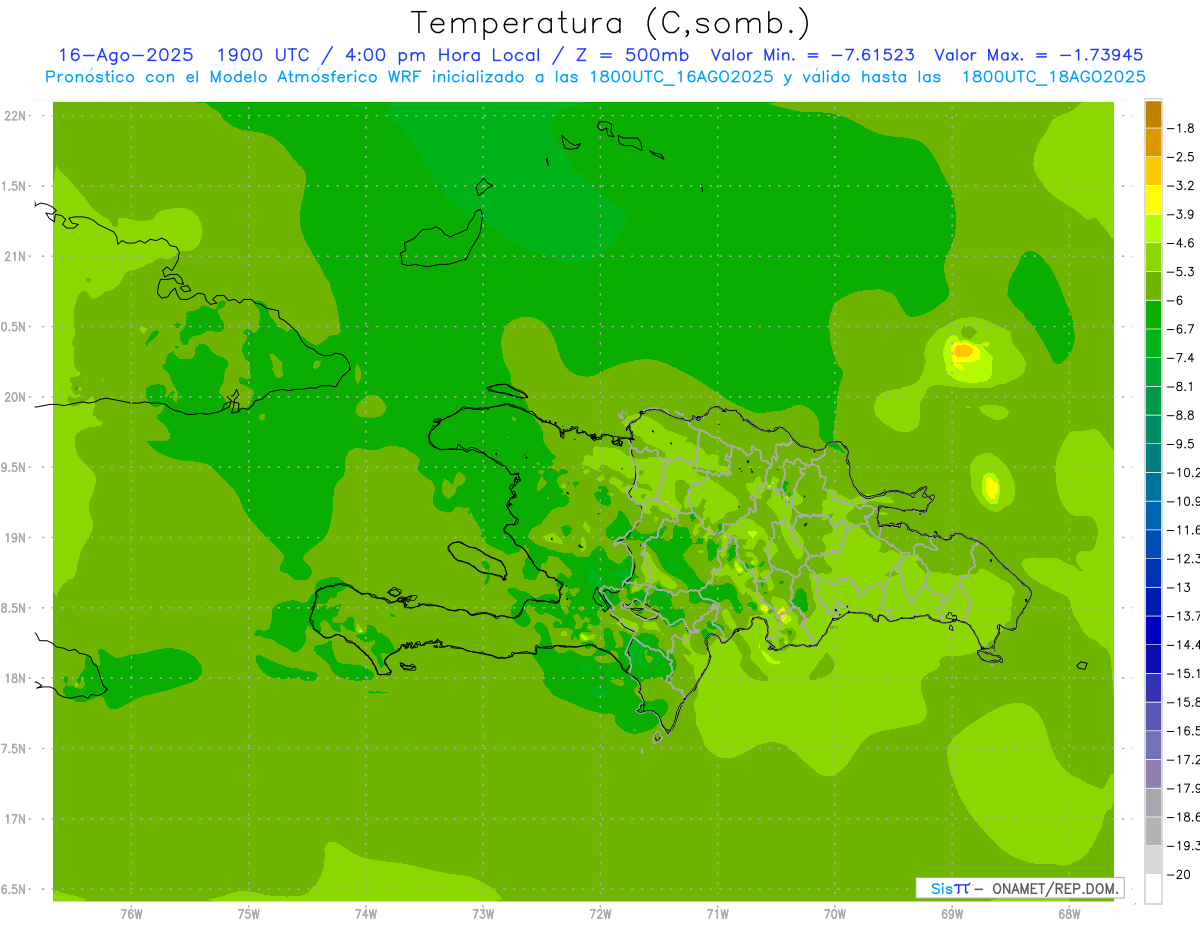Click the "22N" latitude label
The width and height of the screenshot is (1200, 927).
pyautogui.click(x=14, y=116)
